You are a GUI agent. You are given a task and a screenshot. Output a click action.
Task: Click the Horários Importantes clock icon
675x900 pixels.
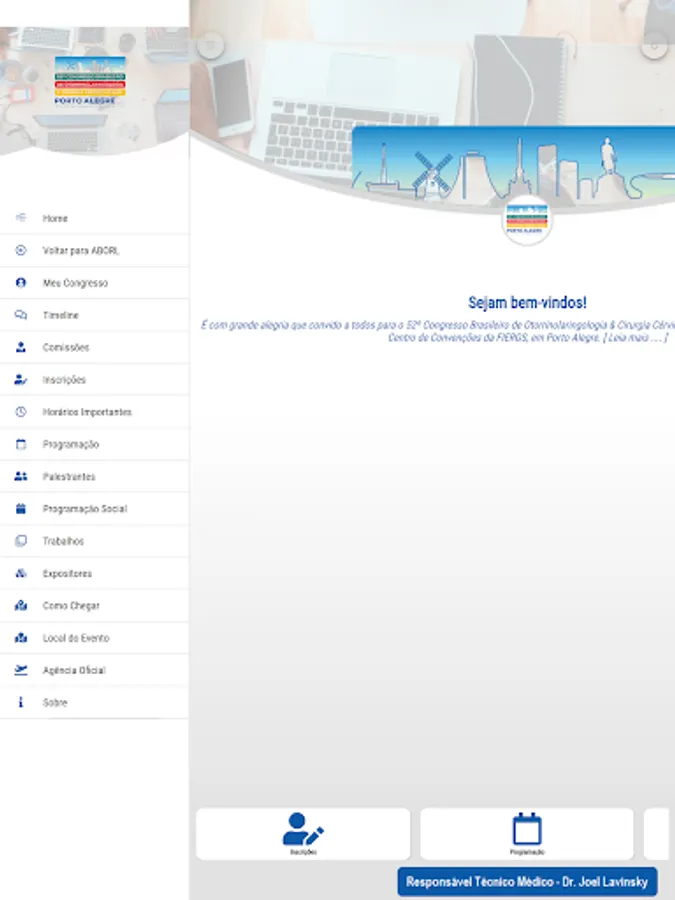pos(21,412)
